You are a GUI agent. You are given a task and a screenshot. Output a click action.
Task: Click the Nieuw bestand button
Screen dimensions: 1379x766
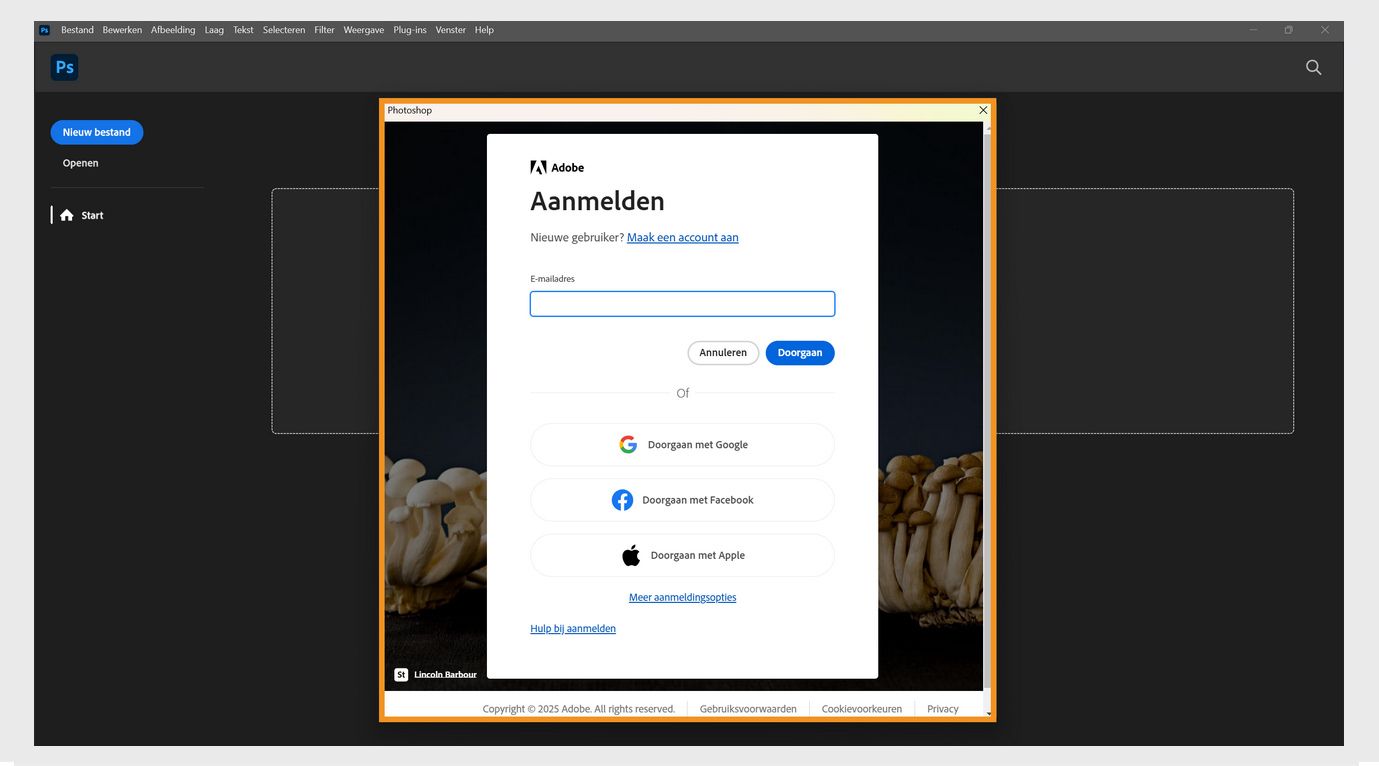coord(97,132)
